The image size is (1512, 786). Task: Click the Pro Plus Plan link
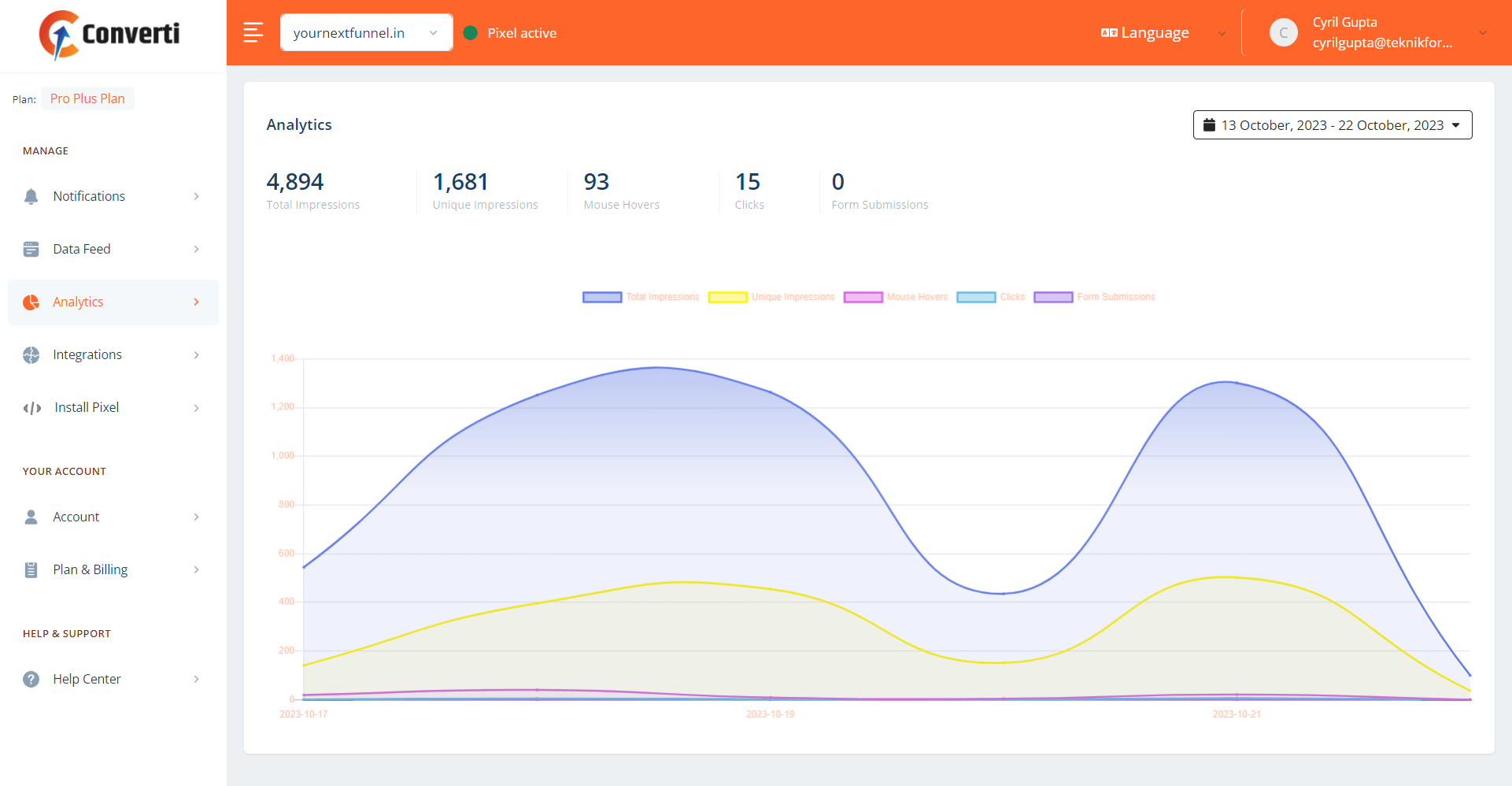pos(87,98)
